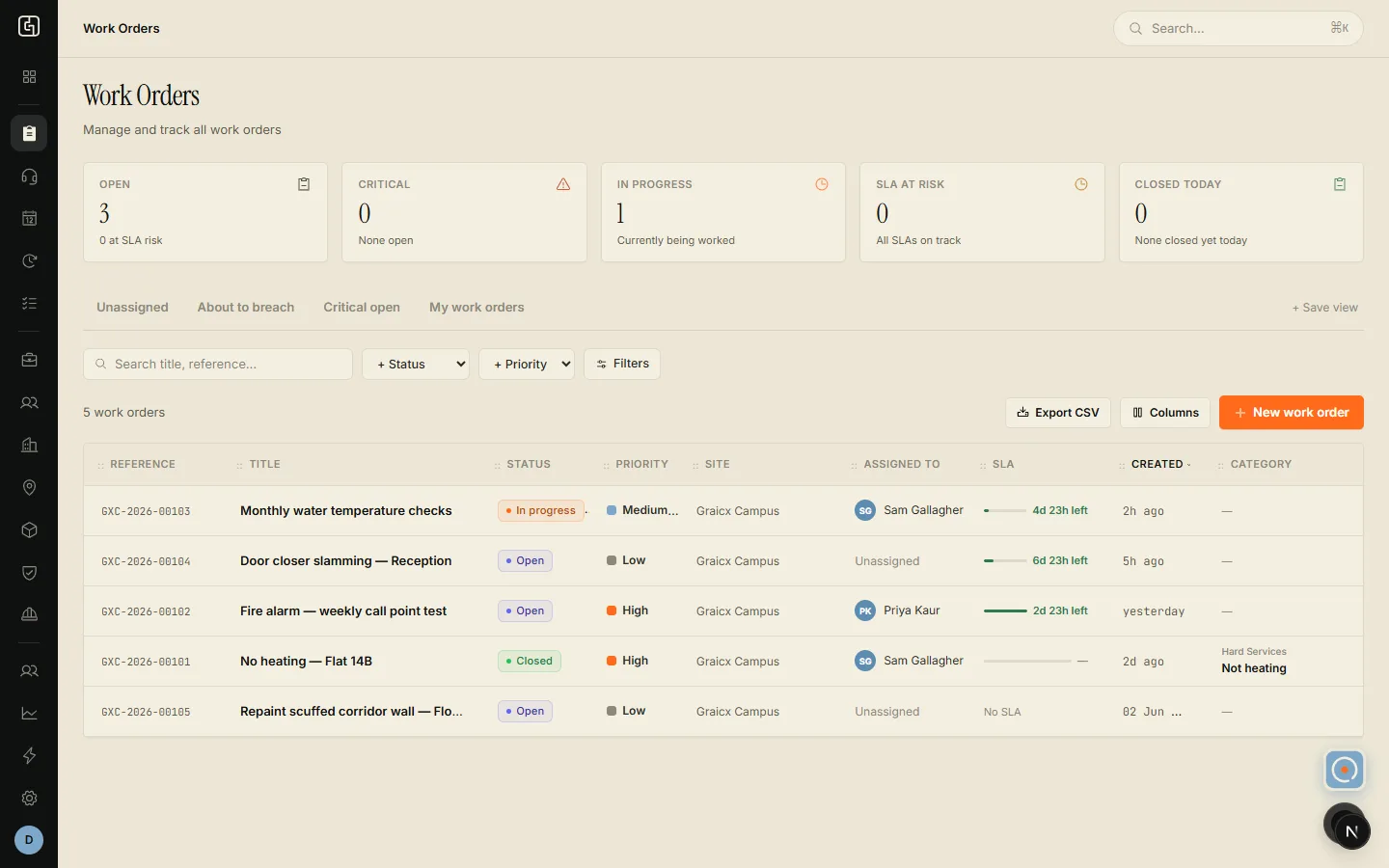Open the headset helpdesk icon in the sidebar
This screenshot has width=1389, height=868.
(x=29, y=176)
